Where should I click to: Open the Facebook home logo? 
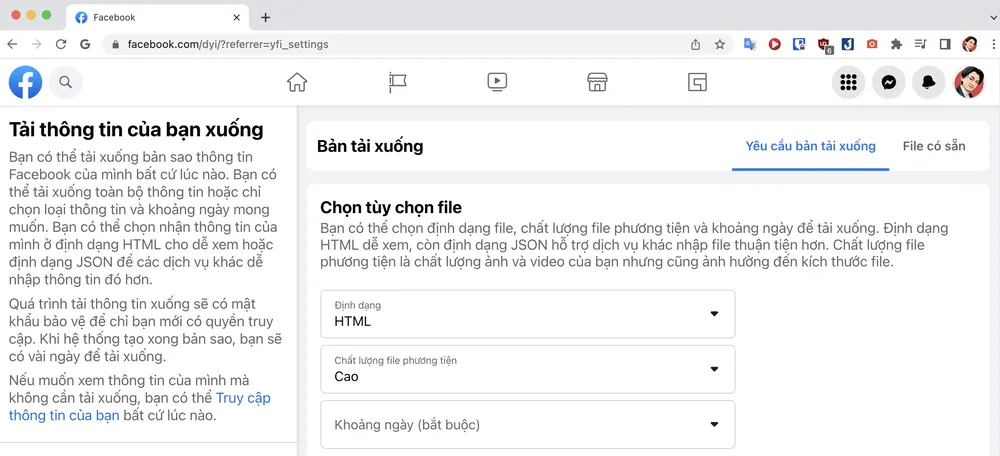click(26, 82)
